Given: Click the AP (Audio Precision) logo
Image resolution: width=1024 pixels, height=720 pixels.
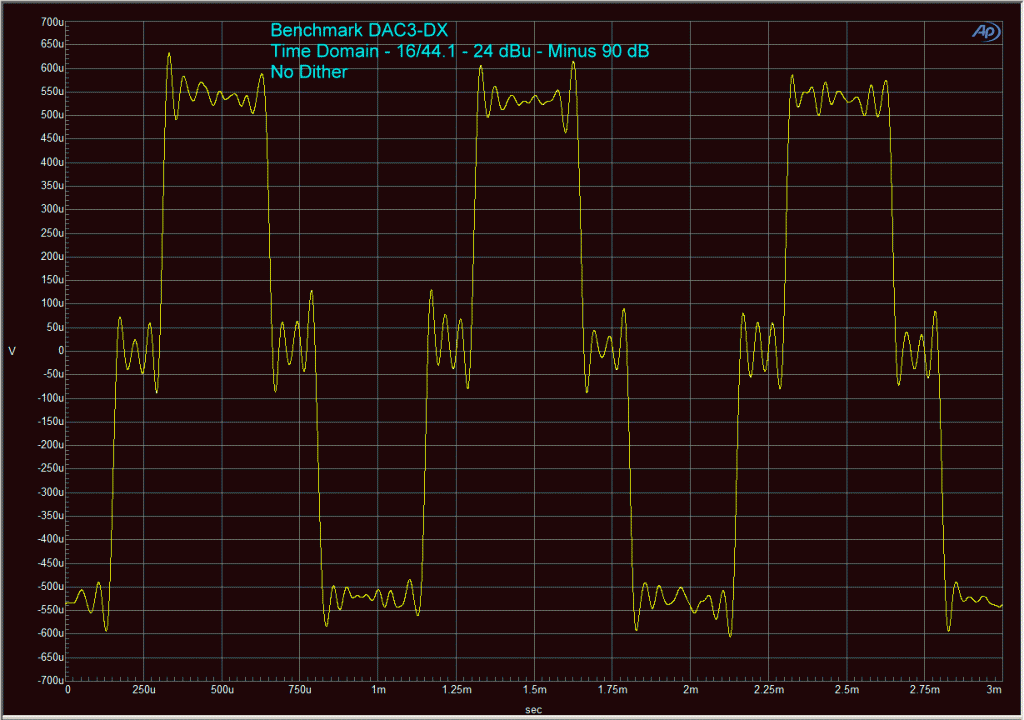Looking at the screenshot, I should click(985, 31).
